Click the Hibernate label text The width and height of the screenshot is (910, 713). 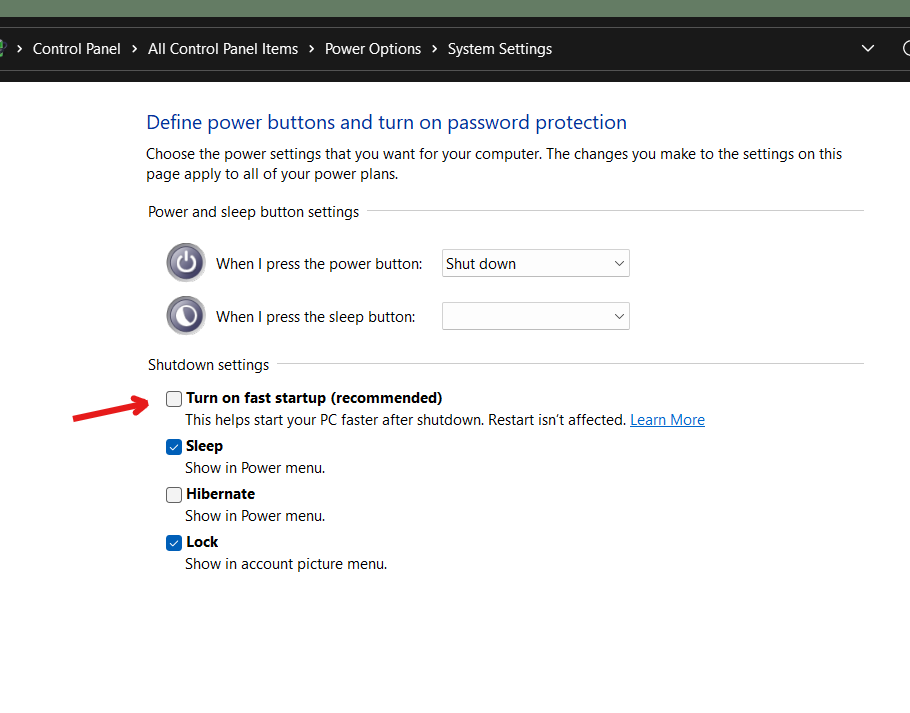click(x=221, y=494)
